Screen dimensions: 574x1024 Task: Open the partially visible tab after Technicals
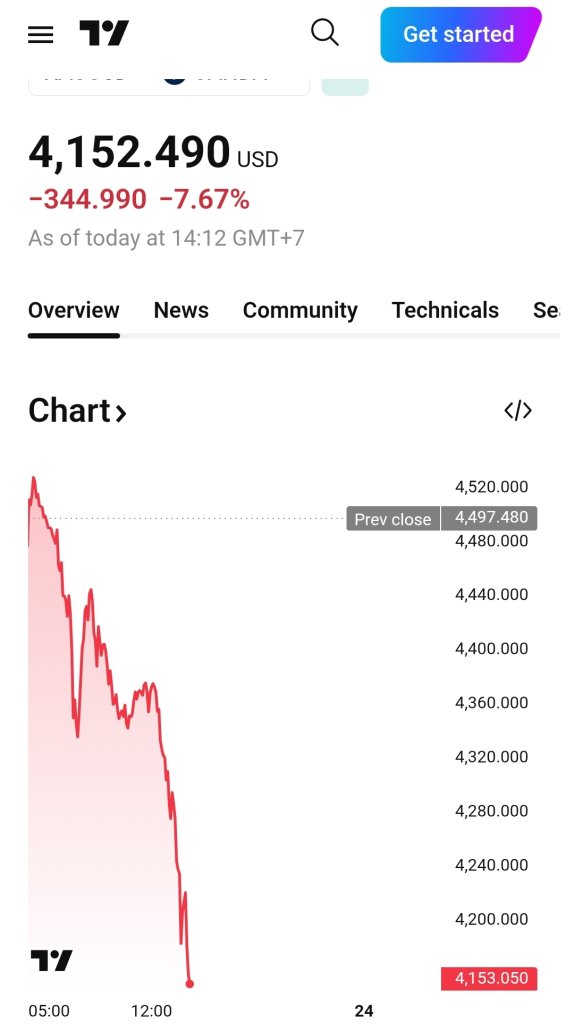[546, 310]
